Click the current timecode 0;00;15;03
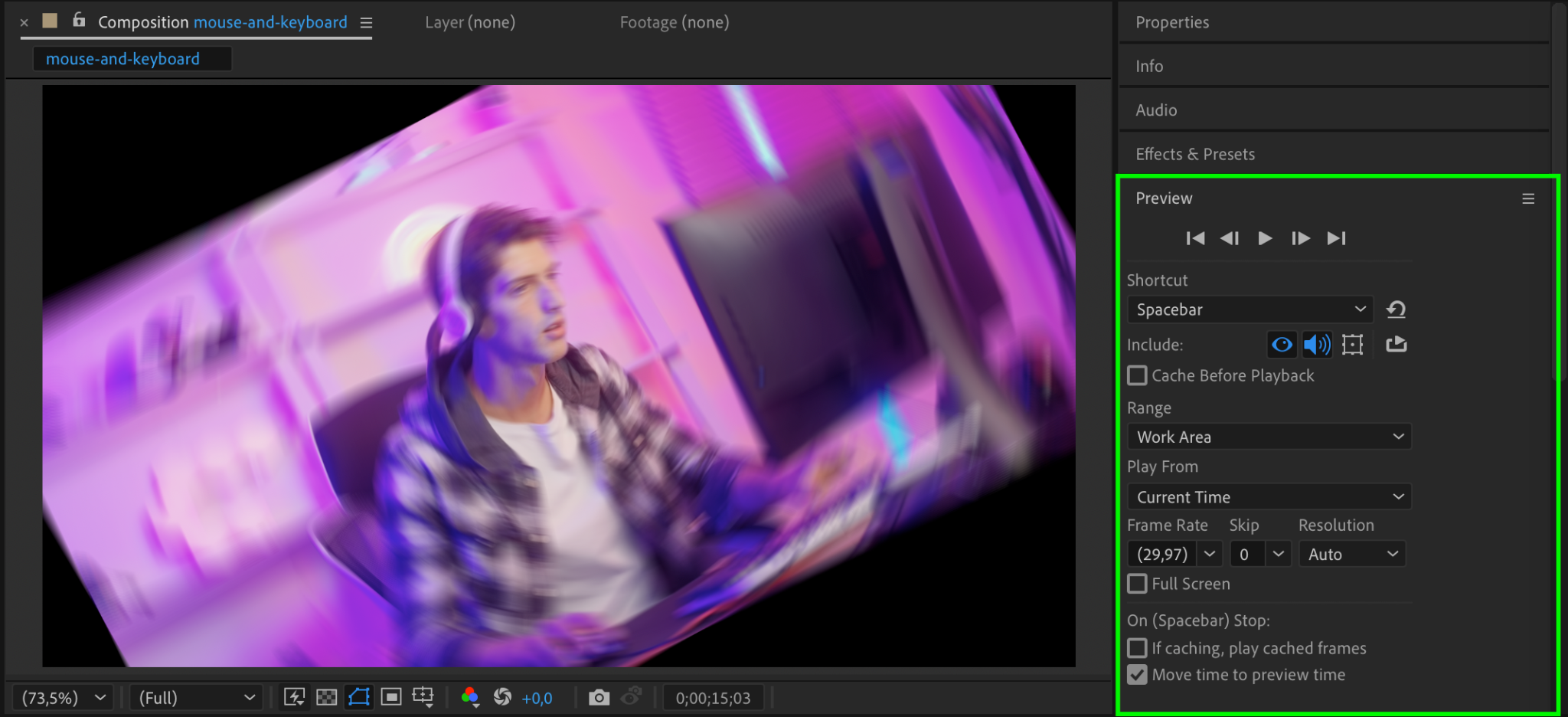The width and height of the screenshot is (1568, 717). [x=713, y=699]
